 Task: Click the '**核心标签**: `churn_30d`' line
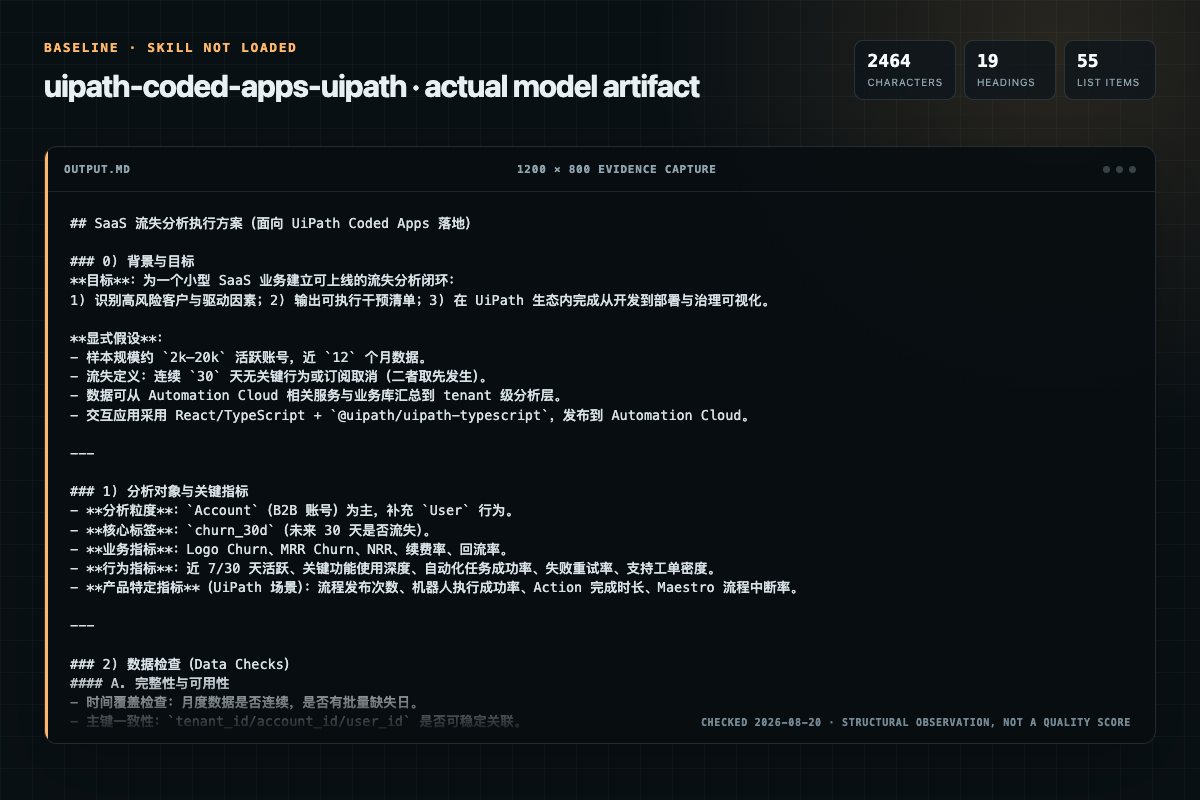[251, 530]
